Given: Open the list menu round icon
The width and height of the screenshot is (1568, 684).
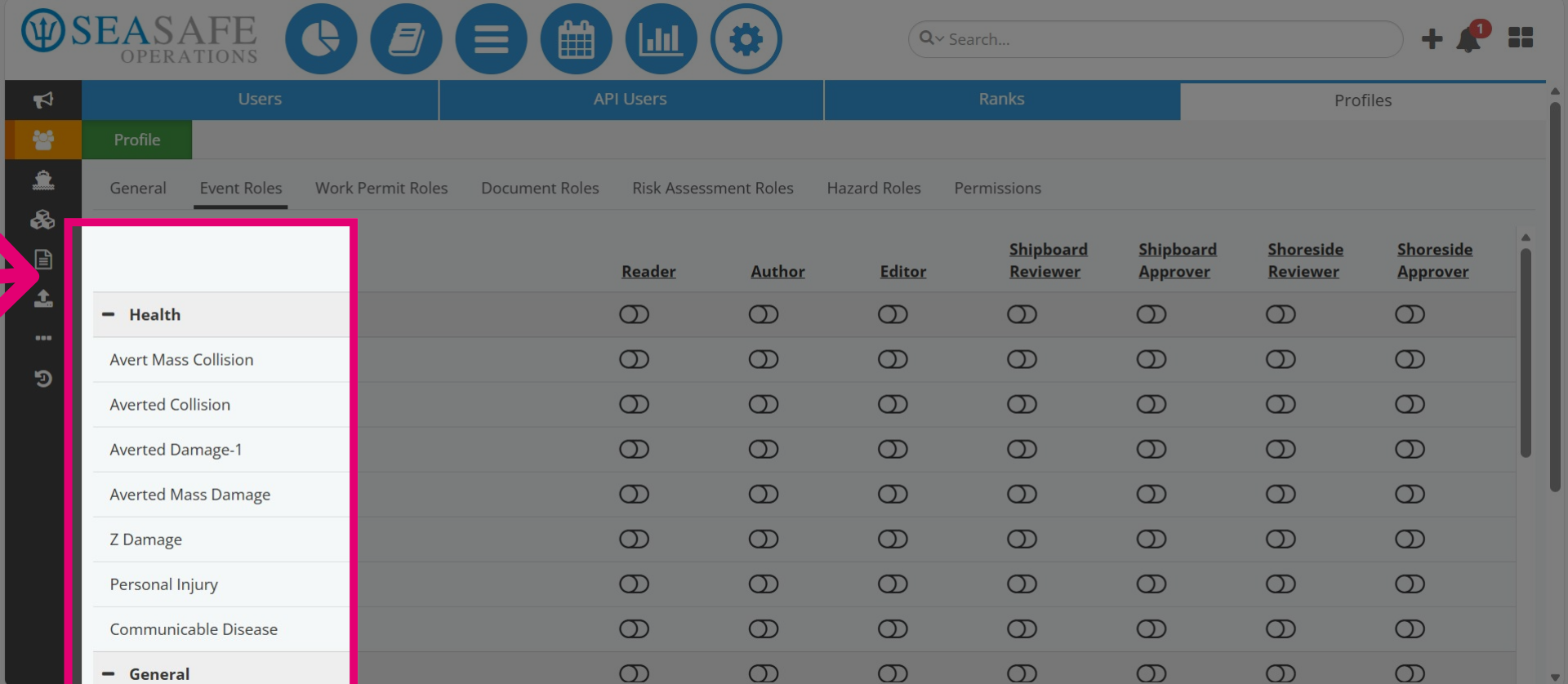Looking at the screenshot, I should pos(491,39).
